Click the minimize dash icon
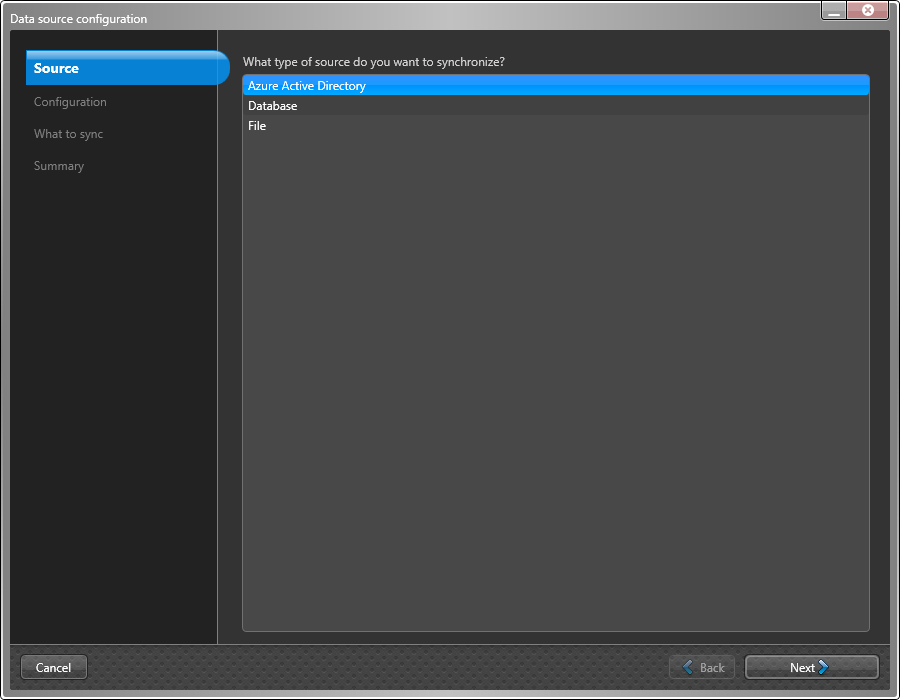Screen dimensions: 900x700 click(x=832, y=11)
